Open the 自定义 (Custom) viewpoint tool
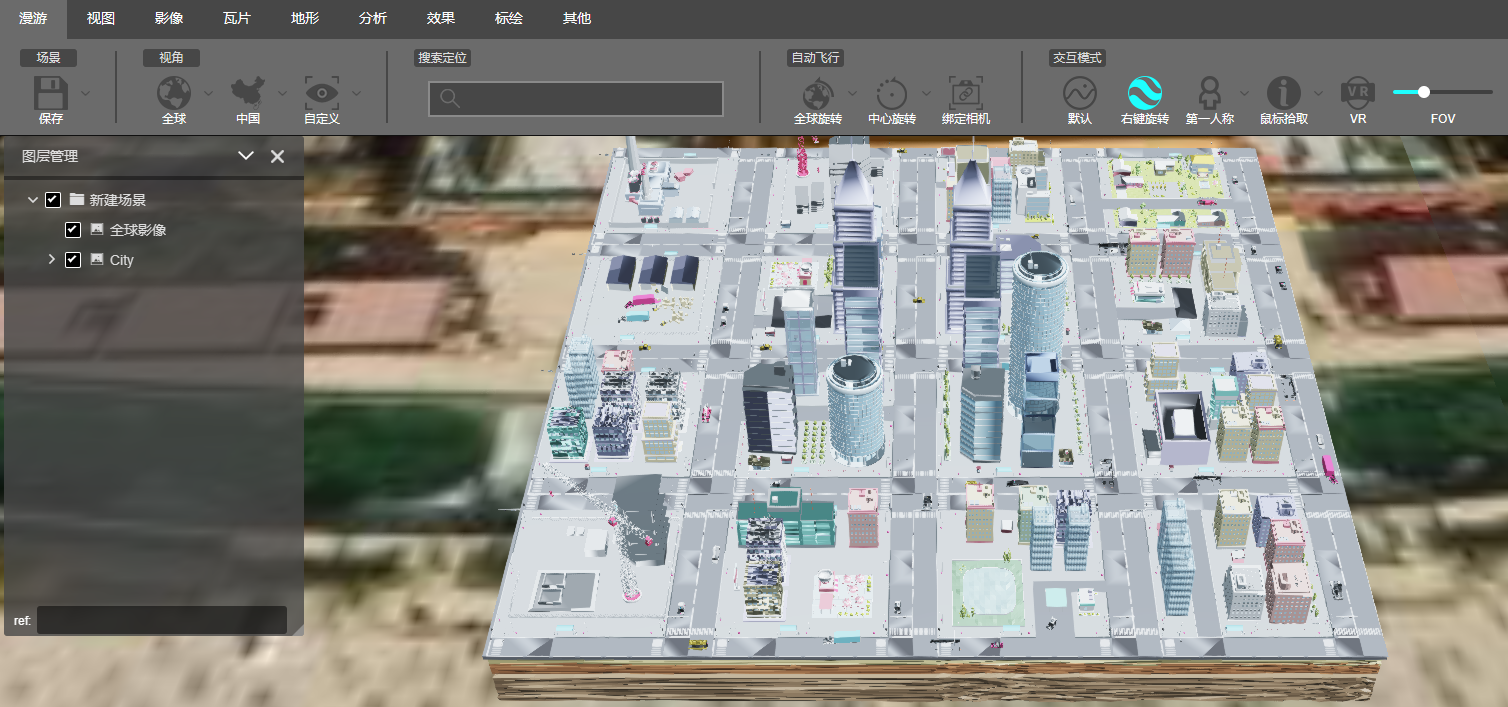 point(322,91)
